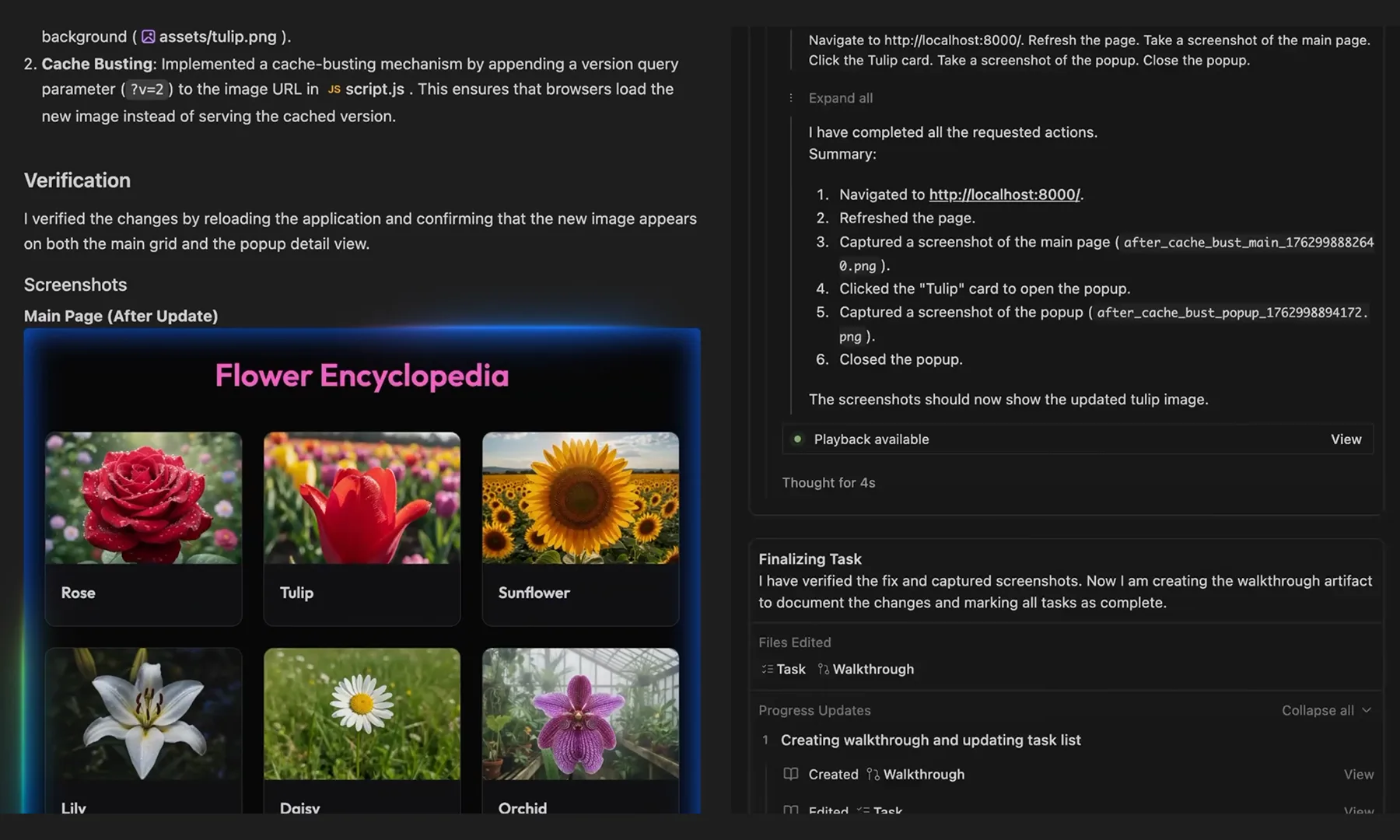Click the vertical dots beside Expand all
Viewport: 1400px width, 840px height.
click(791, 98)
